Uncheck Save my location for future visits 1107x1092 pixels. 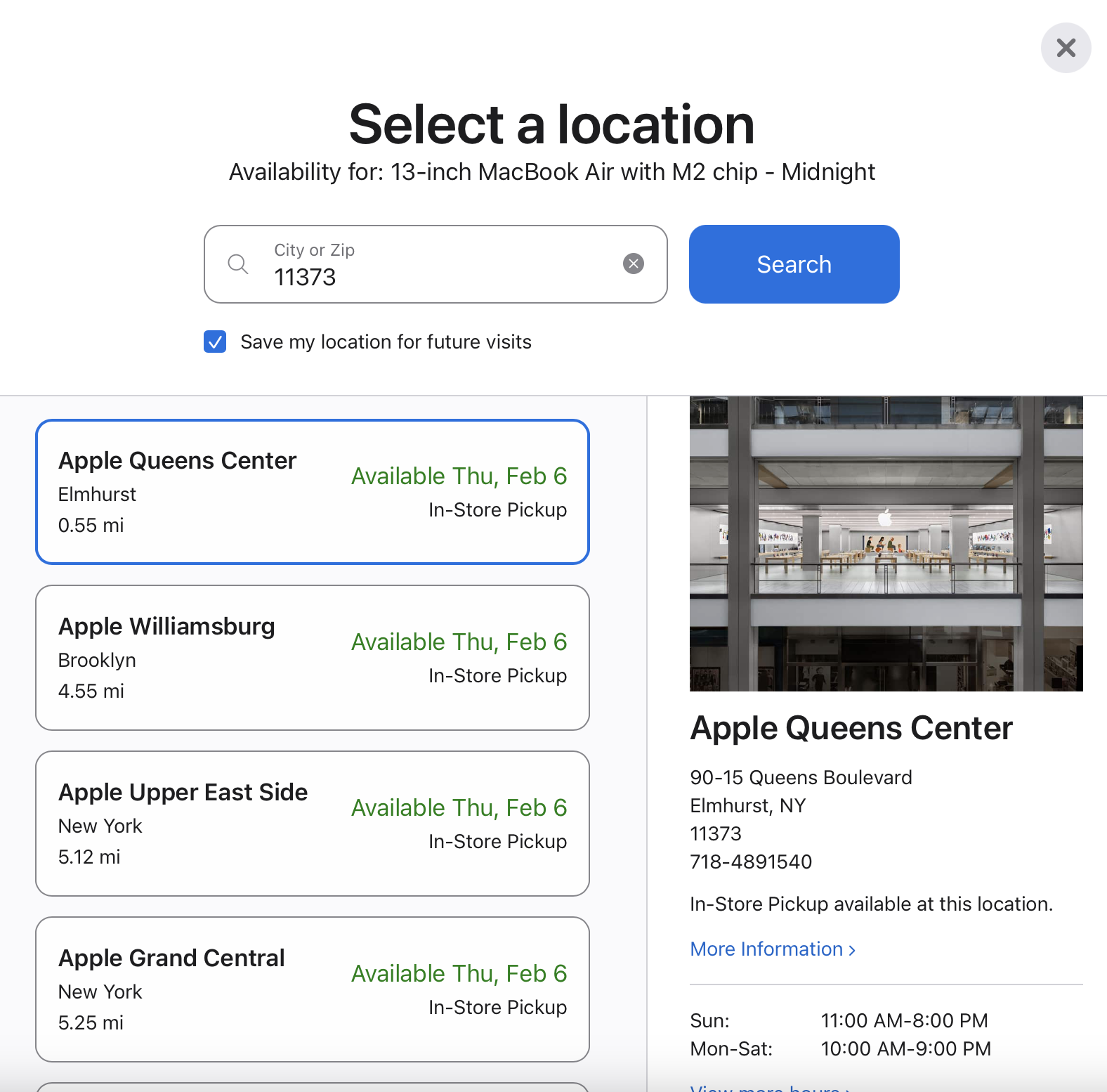tap(215, 342)
